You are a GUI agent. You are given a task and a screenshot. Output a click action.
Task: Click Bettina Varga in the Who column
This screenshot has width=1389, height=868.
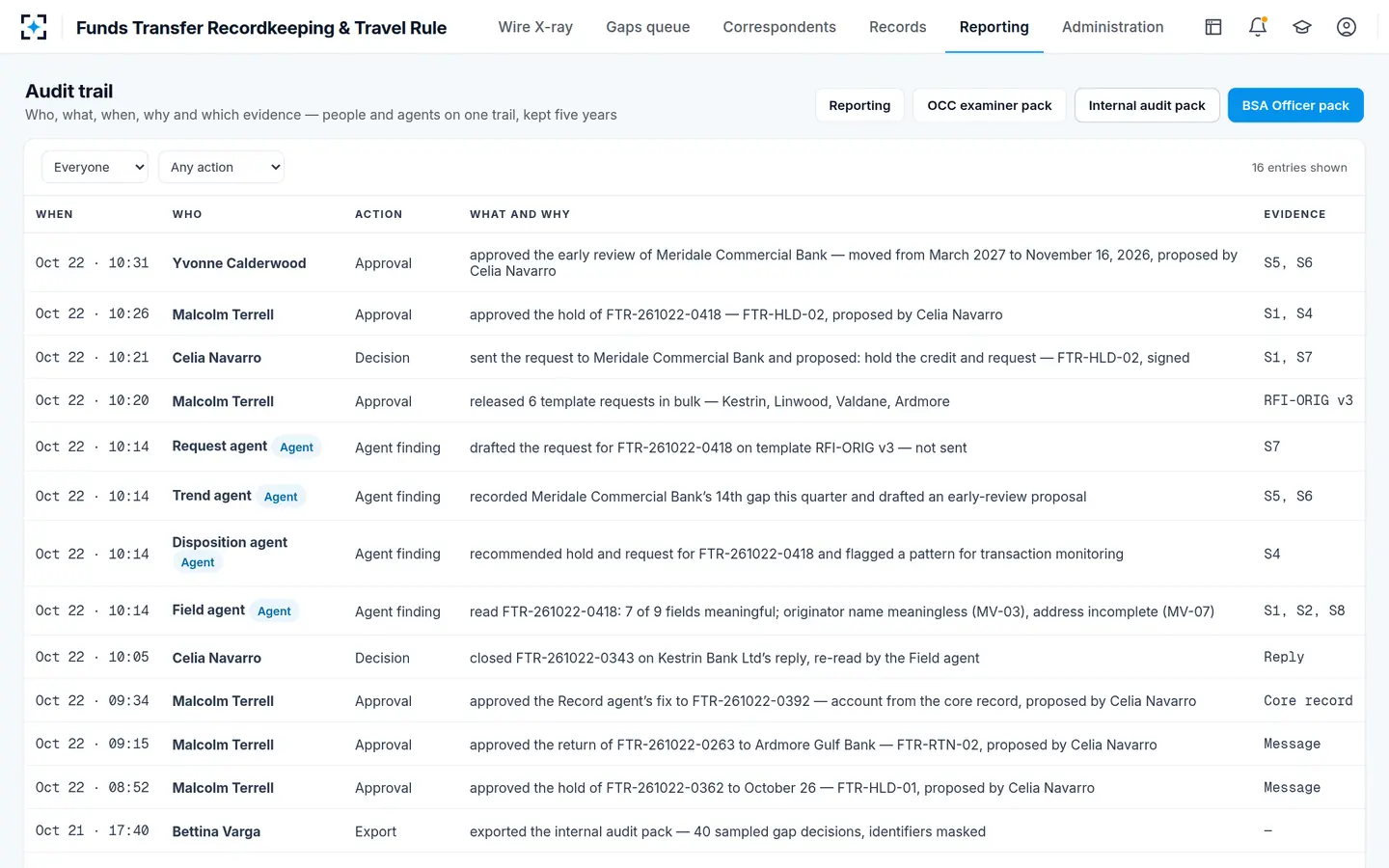[x=216, y=831]
